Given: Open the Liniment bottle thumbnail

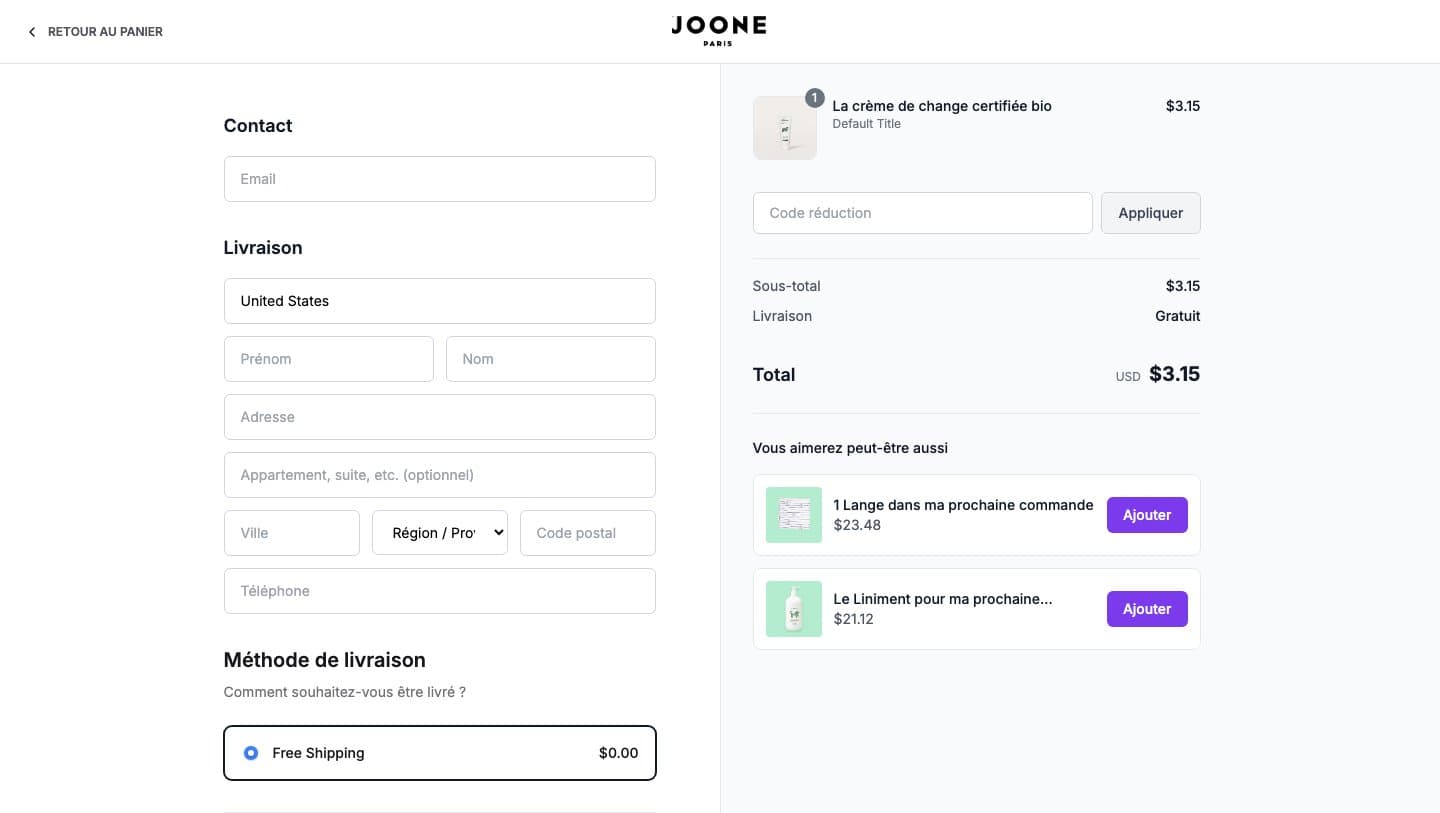Looking at the screenshot, I should 794,609.
